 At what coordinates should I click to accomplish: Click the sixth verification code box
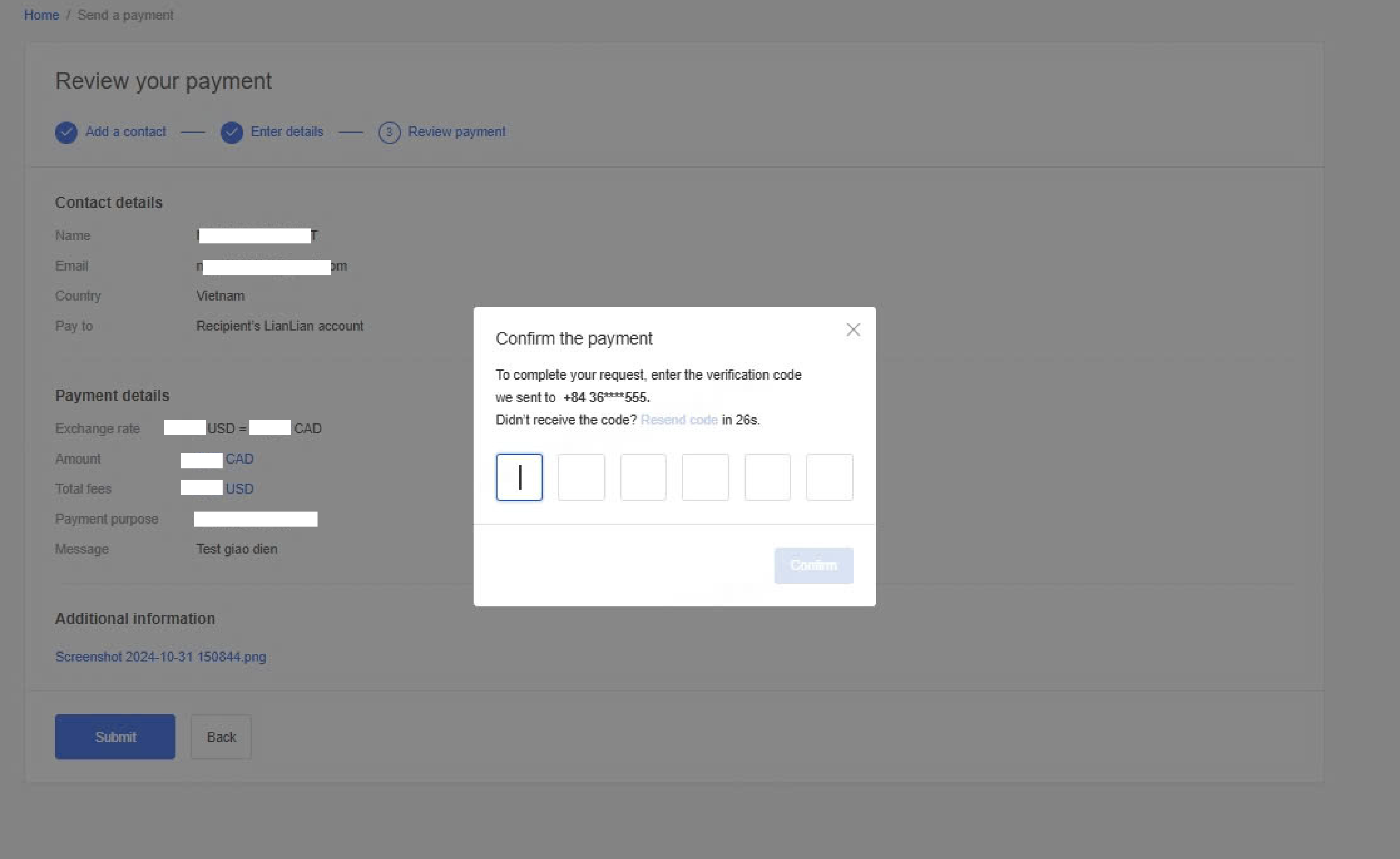pyautogui.click(x=829, y=477)
